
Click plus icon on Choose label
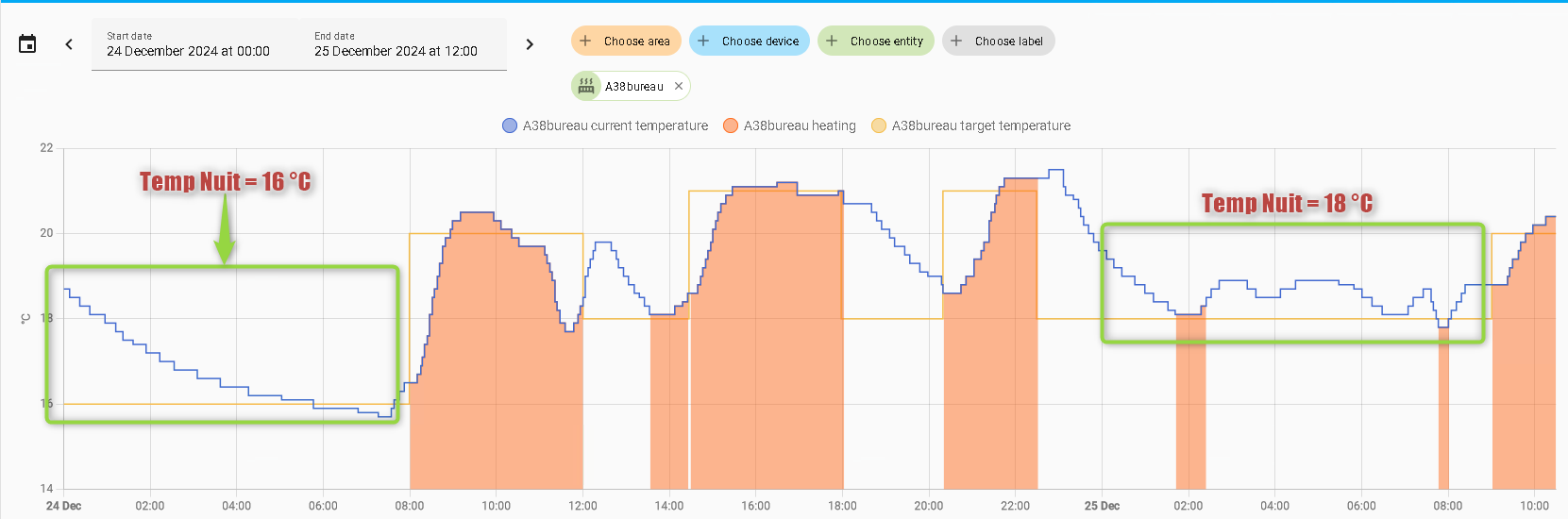pyautogui.click(x=956, y=41)
